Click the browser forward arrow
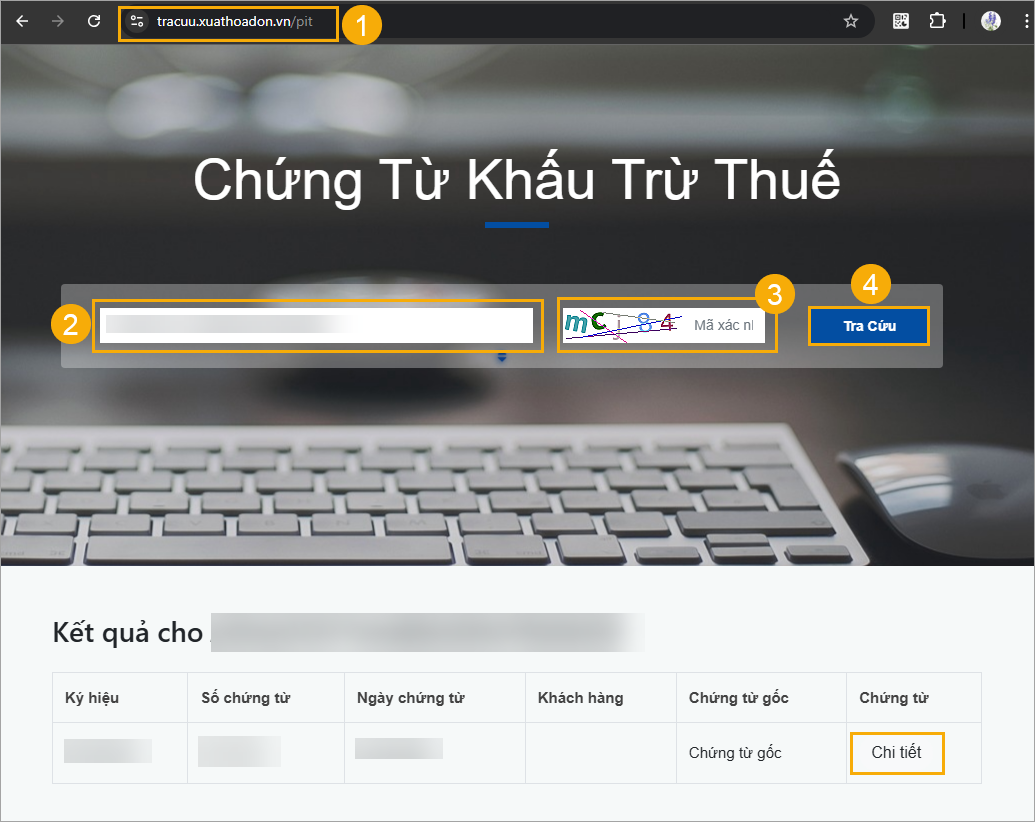This screenshot has width=1035, height=822. 58,21
